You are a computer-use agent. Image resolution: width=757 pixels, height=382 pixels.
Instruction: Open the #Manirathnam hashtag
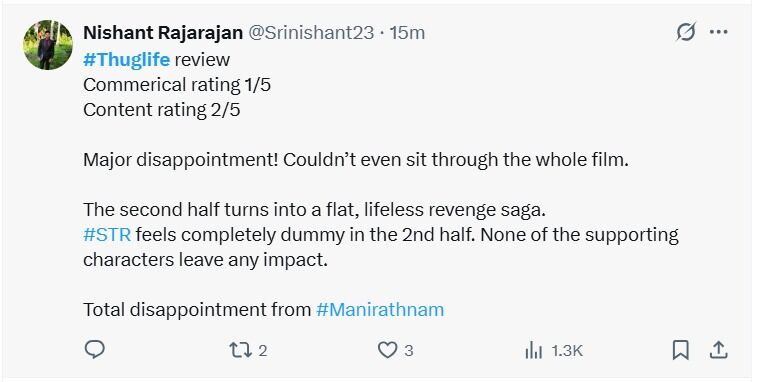(x=380, y=309)
